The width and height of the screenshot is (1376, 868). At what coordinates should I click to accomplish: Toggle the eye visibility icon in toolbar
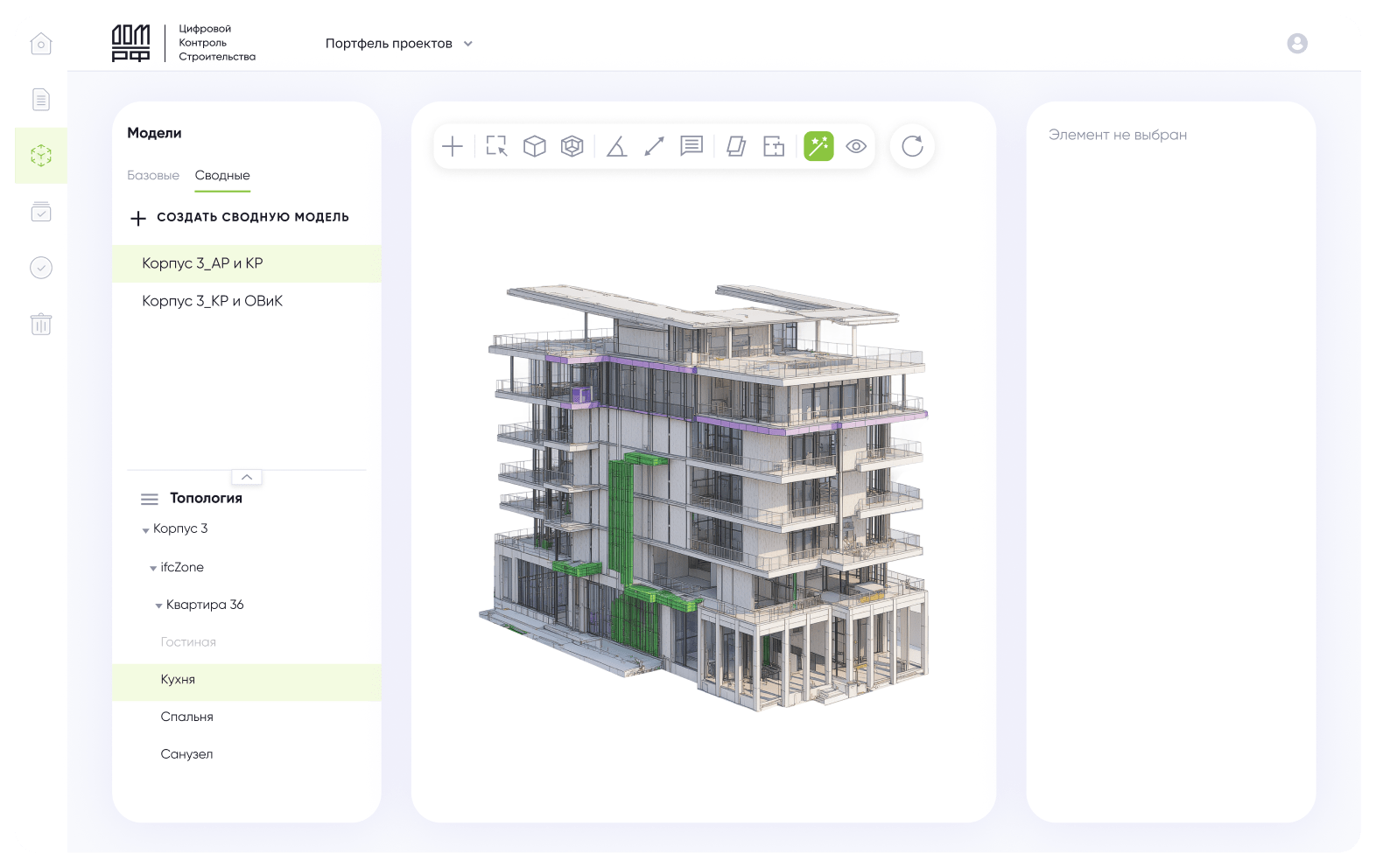(856, 146)
